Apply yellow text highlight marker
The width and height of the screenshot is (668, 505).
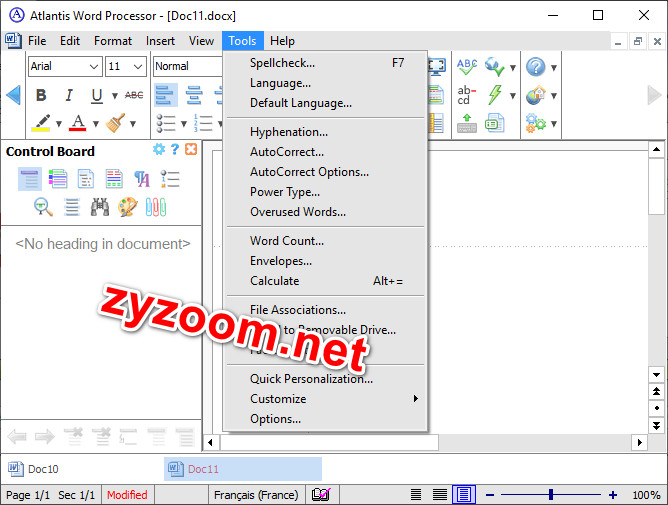point(41,123)
